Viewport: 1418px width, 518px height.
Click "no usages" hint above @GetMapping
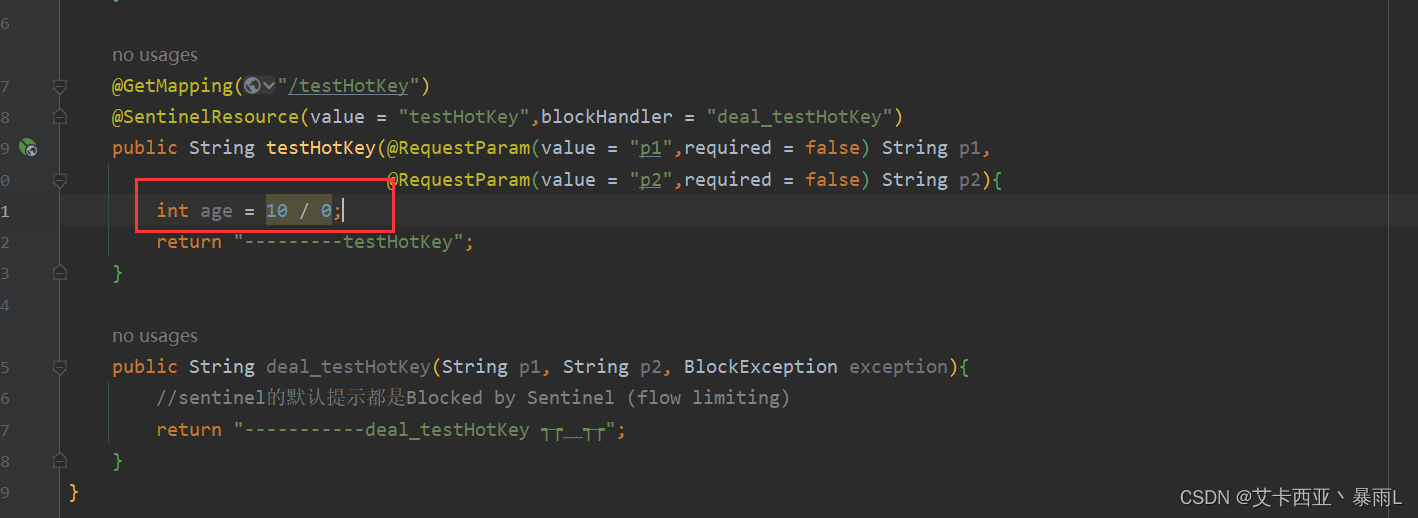(x=155, y=55)
